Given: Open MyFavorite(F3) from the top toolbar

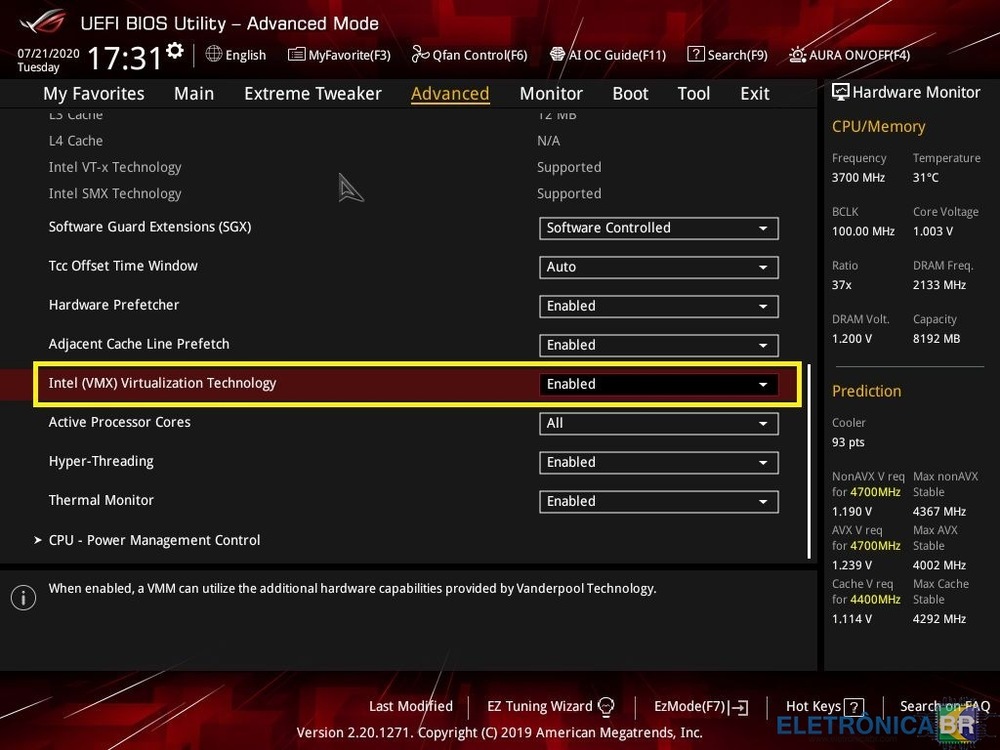Looking at the screenshot, I should coord(338,55).
